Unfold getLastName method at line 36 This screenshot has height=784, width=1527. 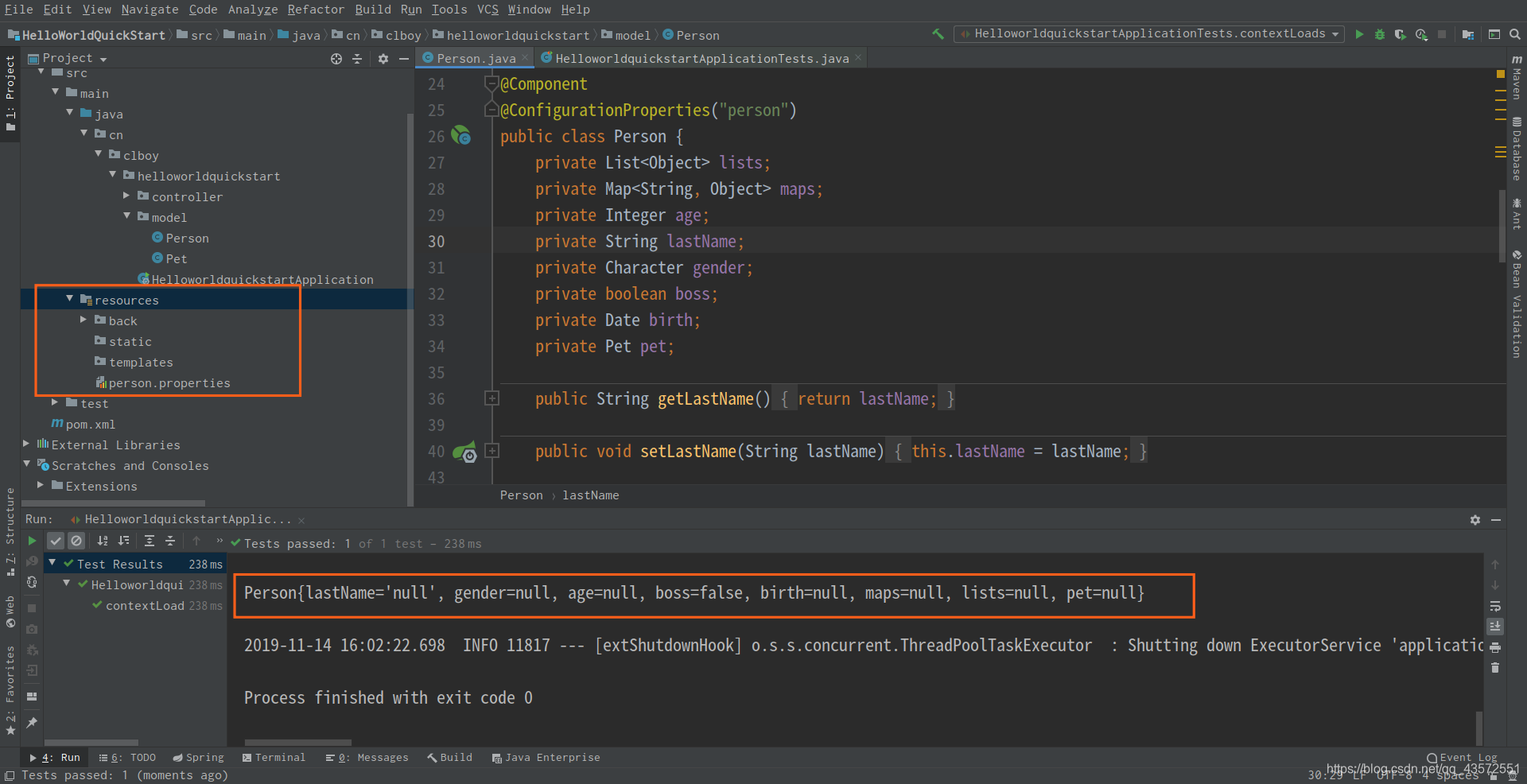tap(492, 398)
